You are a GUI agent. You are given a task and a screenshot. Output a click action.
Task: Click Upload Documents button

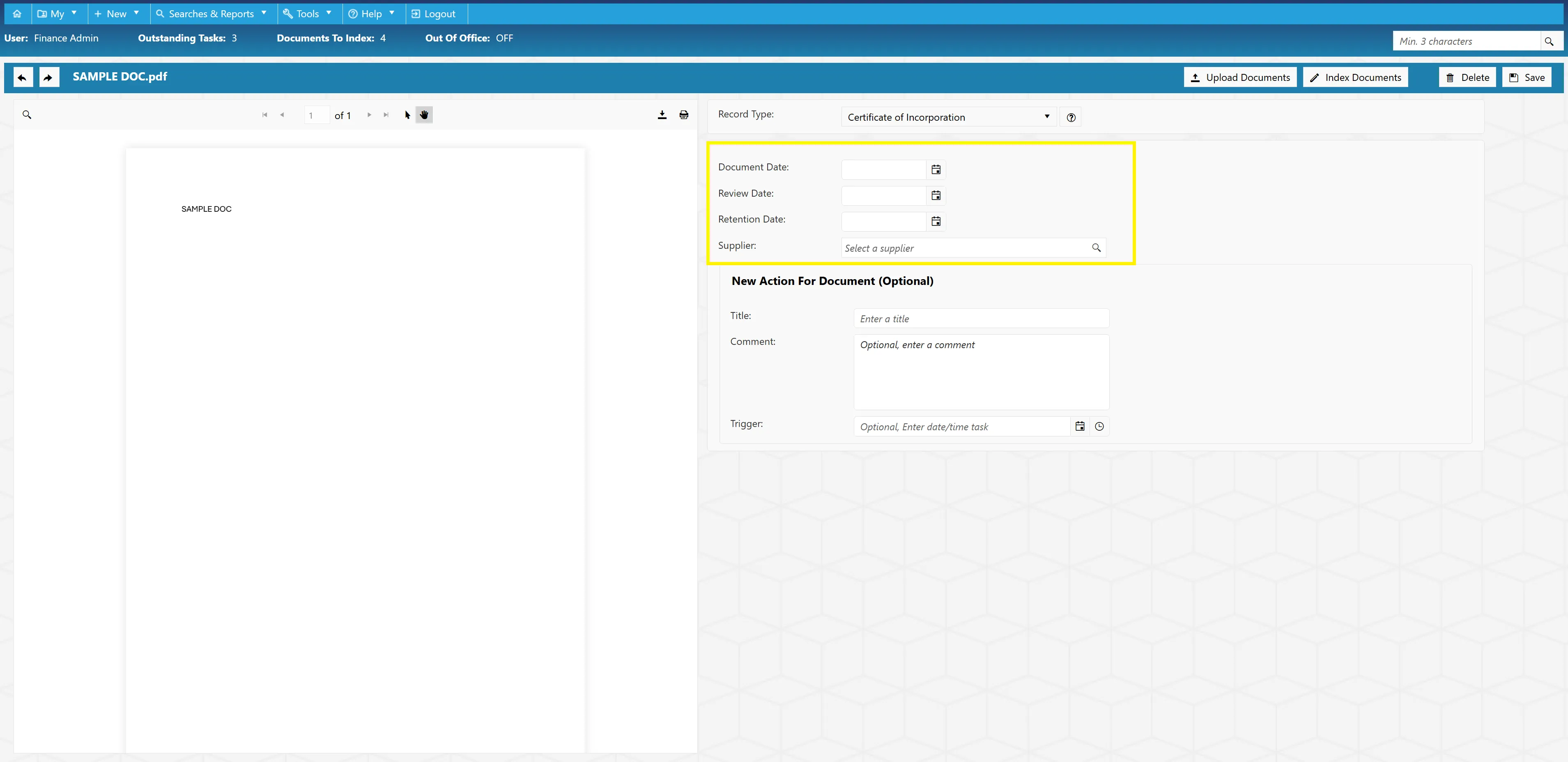point(1240,77)
